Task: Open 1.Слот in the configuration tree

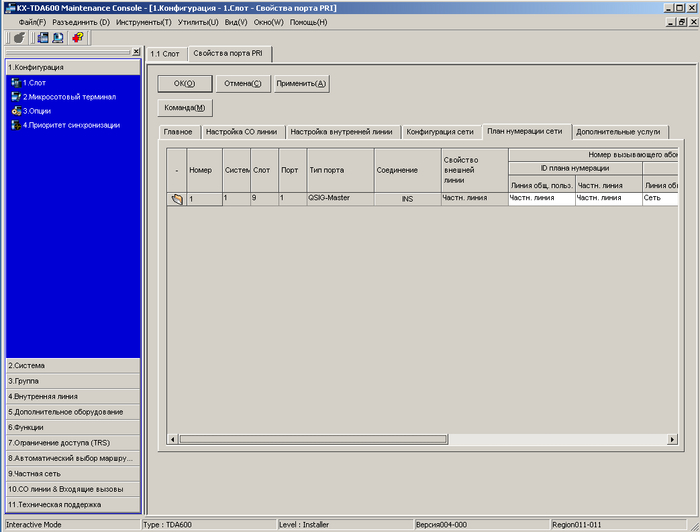Action: point(34,83)
